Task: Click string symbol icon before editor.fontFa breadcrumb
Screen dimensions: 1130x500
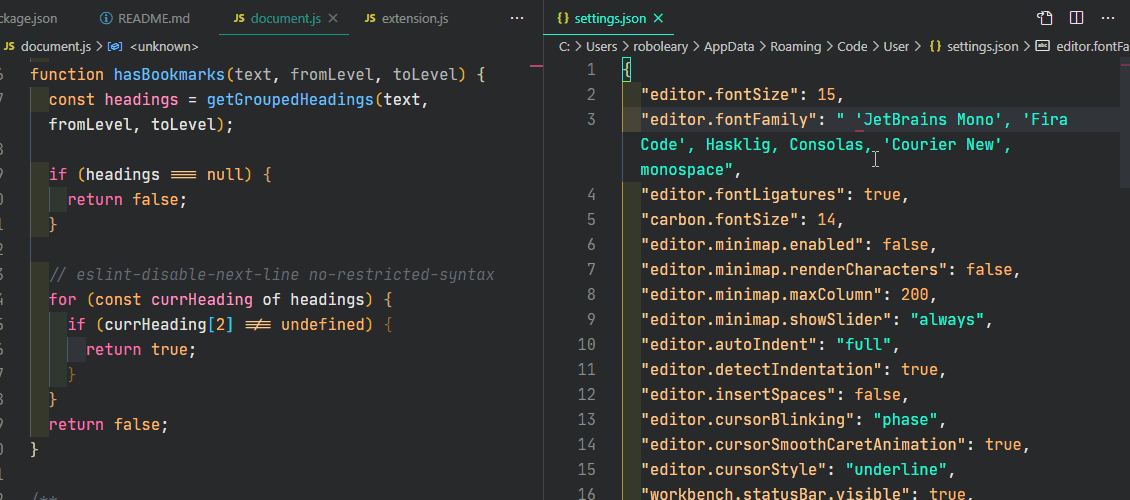Action: pos(1042,46)
